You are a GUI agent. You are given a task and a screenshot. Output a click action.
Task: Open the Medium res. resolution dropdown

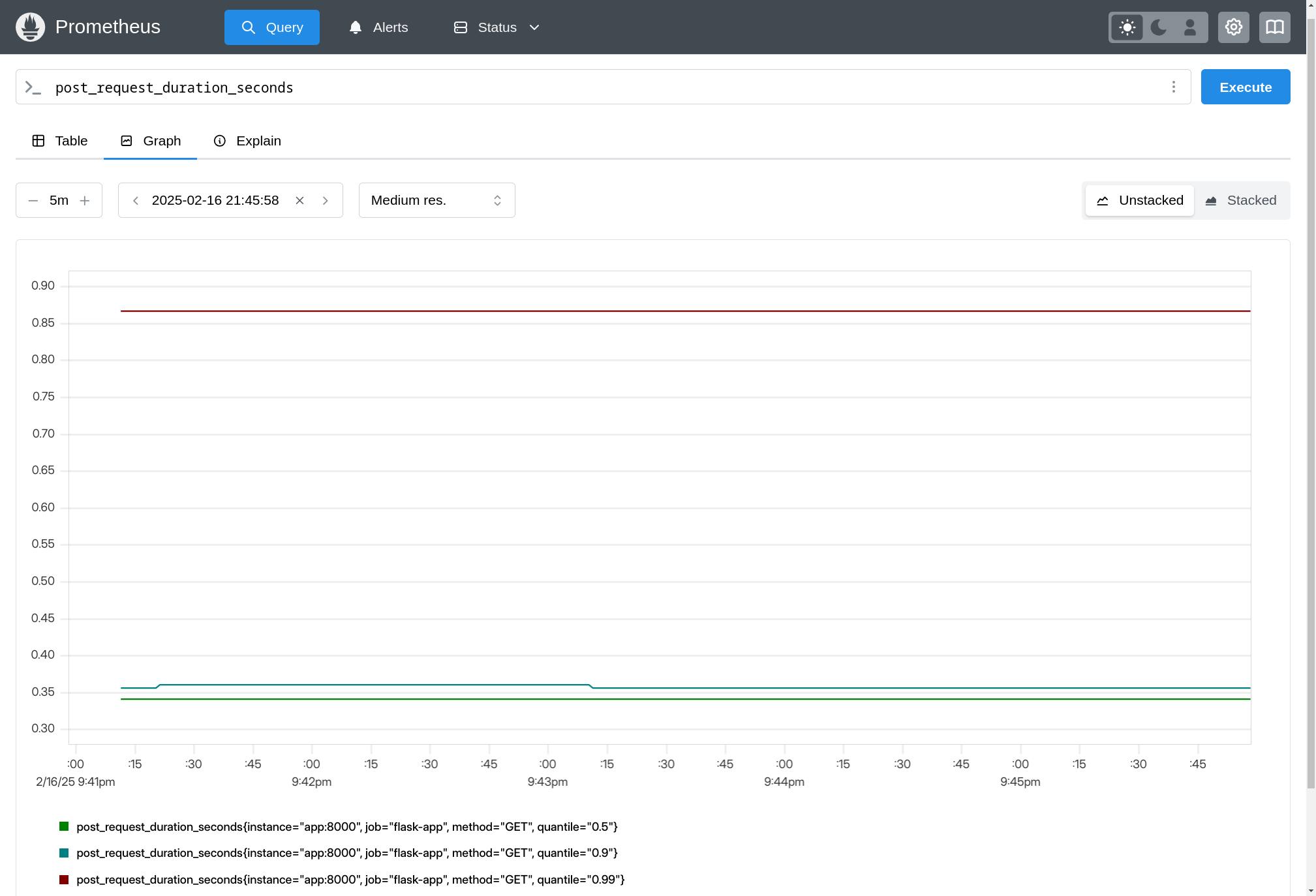click(436, 200)
